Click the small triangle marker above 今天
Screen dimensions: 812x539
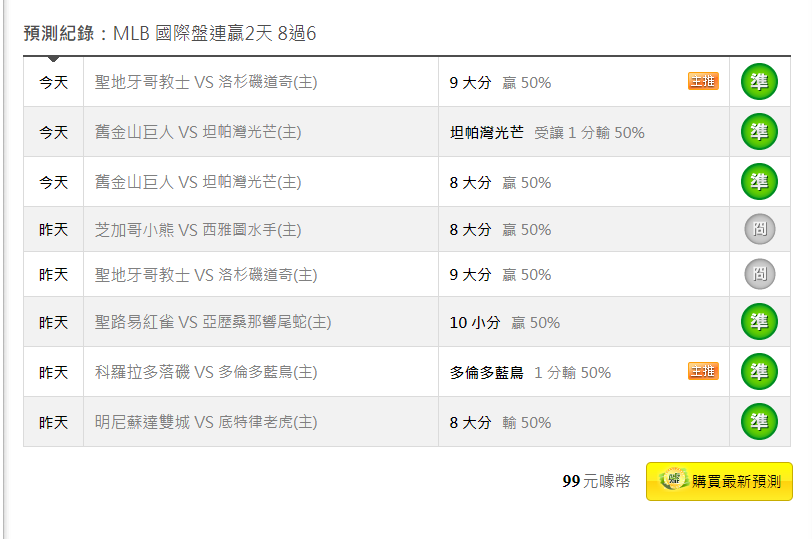(x=53, y=59)
